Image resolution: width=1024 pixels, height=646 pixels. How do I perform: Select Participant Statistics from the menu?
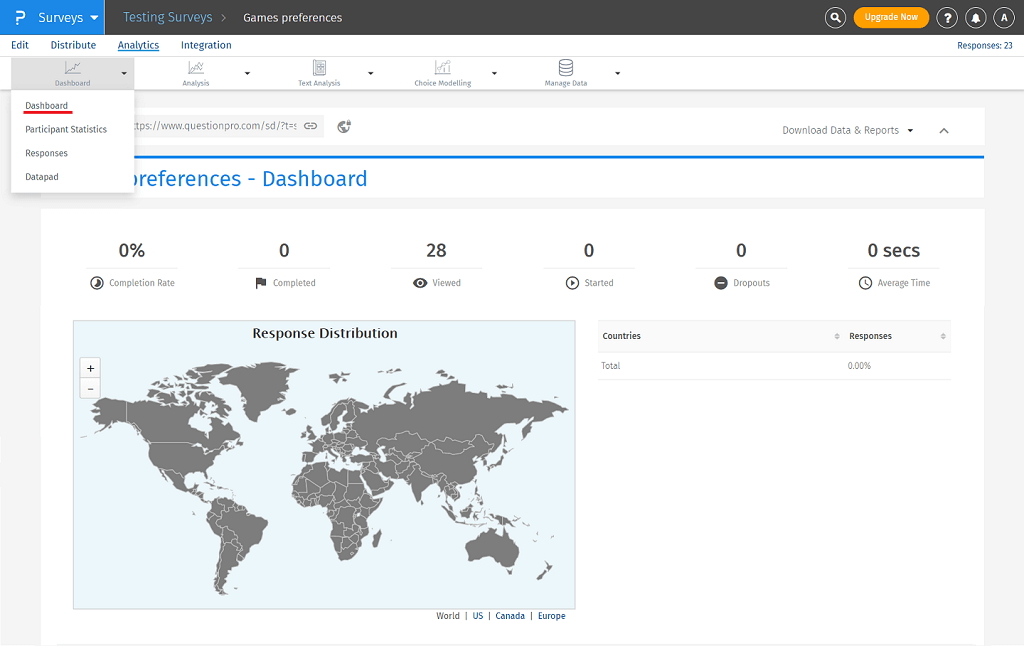tap(66, 129)
